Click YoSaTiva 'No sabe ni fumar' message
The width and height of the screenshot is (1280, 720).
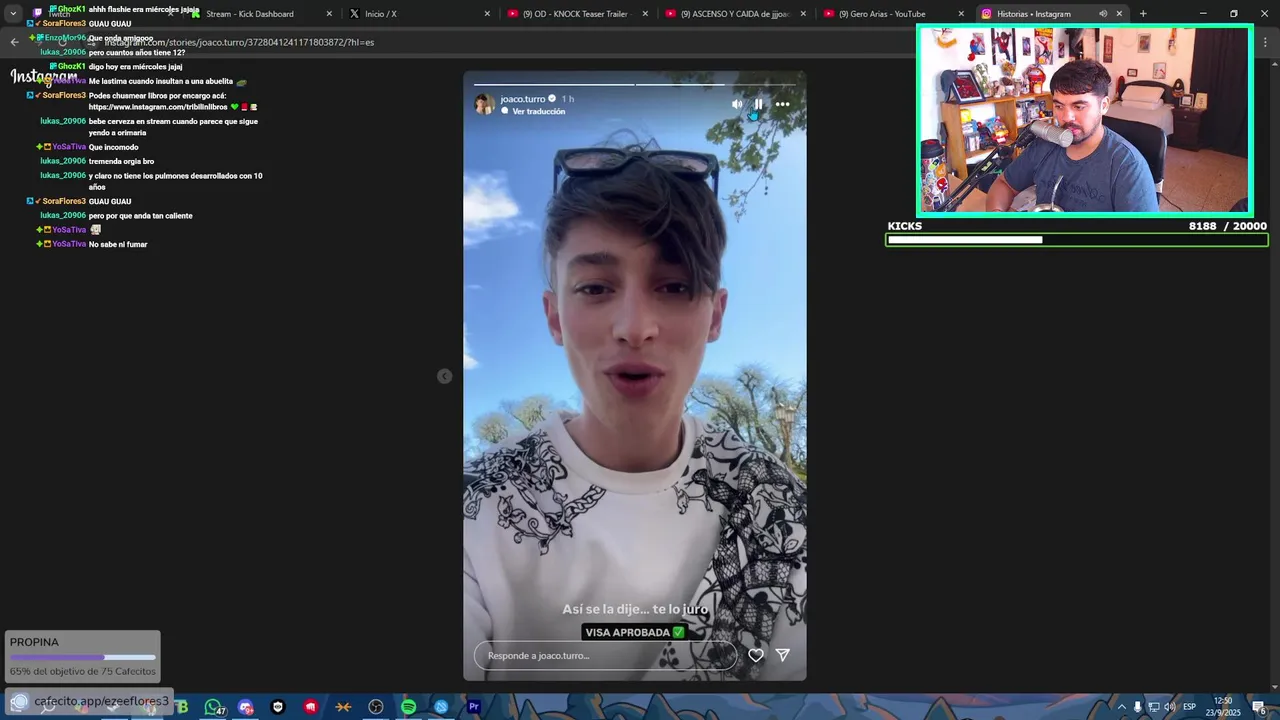pyautogui.click(x=92, y=244)
